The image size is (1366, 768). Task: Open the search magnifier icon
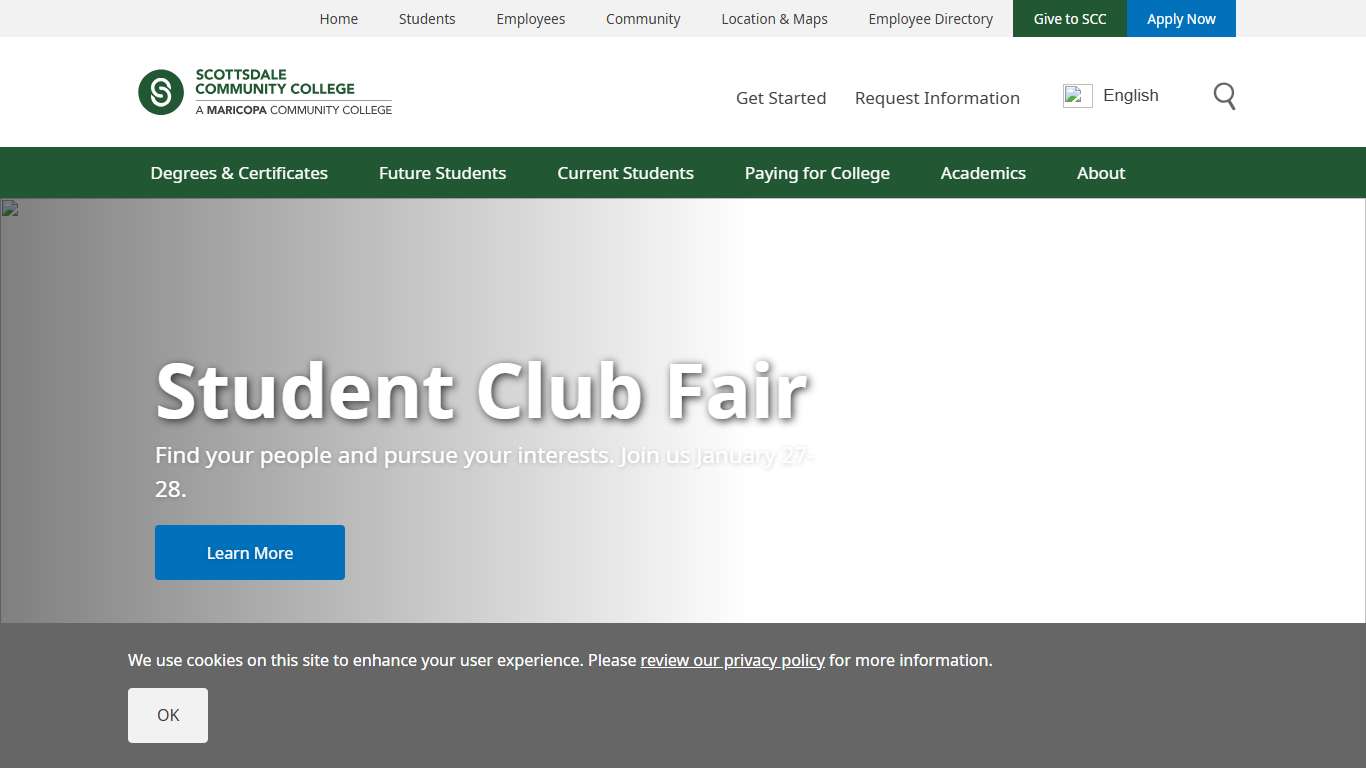coord(1224,96)
